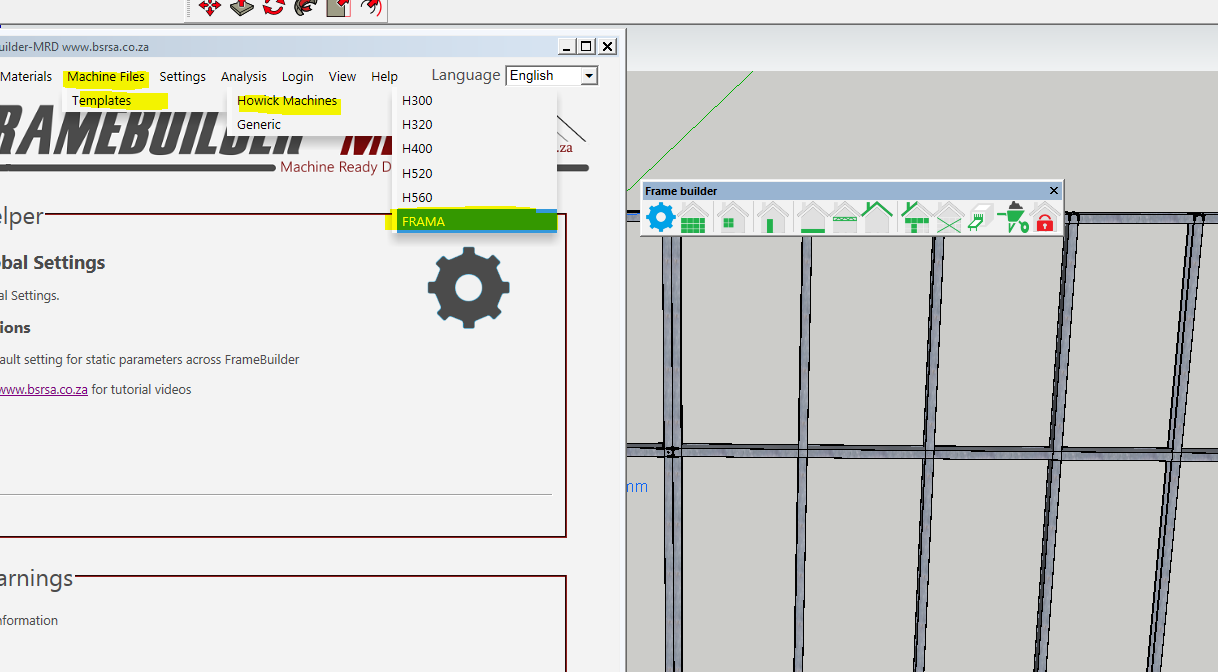Viewport: 1218px width, 672px height.
Task: Expand the Howick Machines submenu
Action: [x=287, y=101]
